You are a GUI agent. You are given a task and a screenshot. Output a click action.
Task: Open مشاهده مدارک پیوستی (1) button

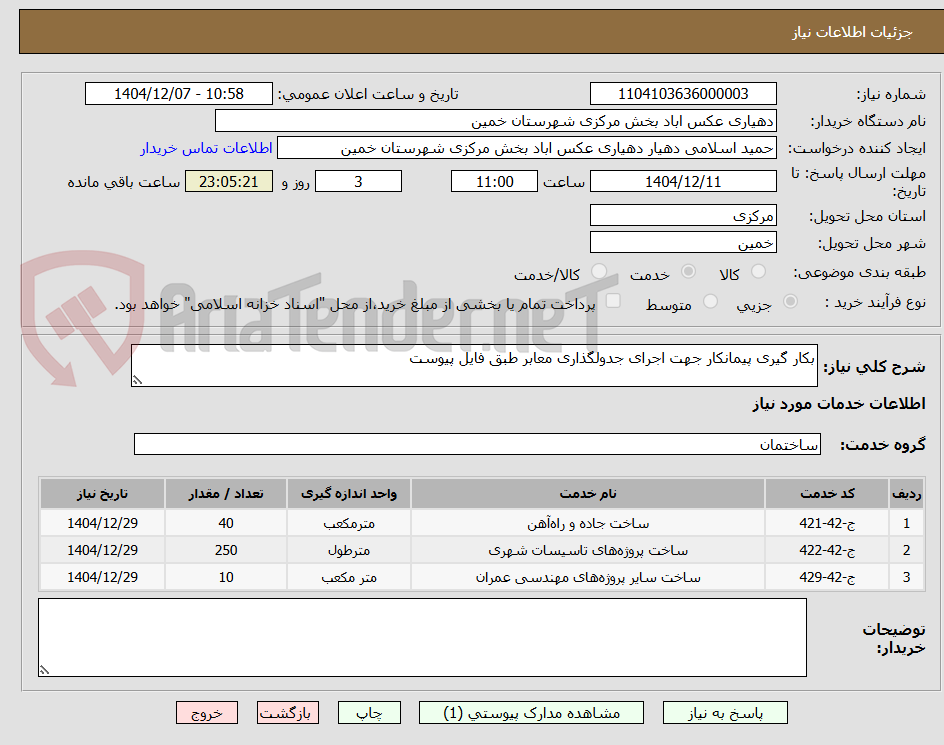(x=531, y=713)
